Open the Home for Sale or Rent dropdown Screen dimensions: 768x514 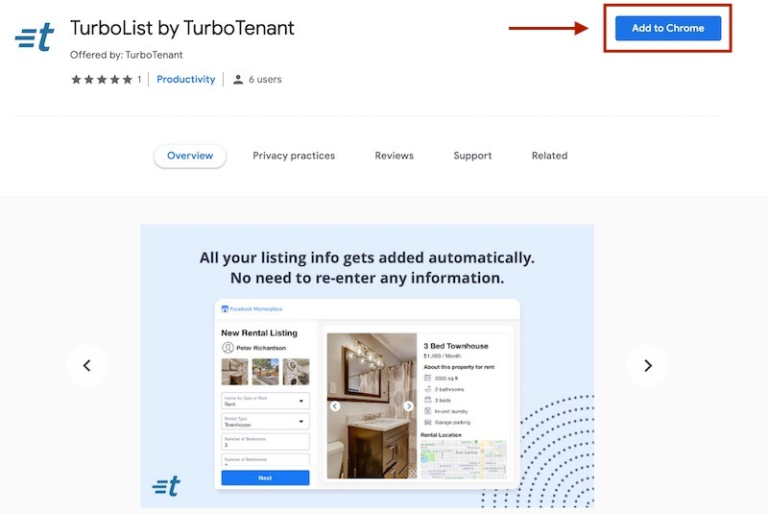(x=265, y=401)
